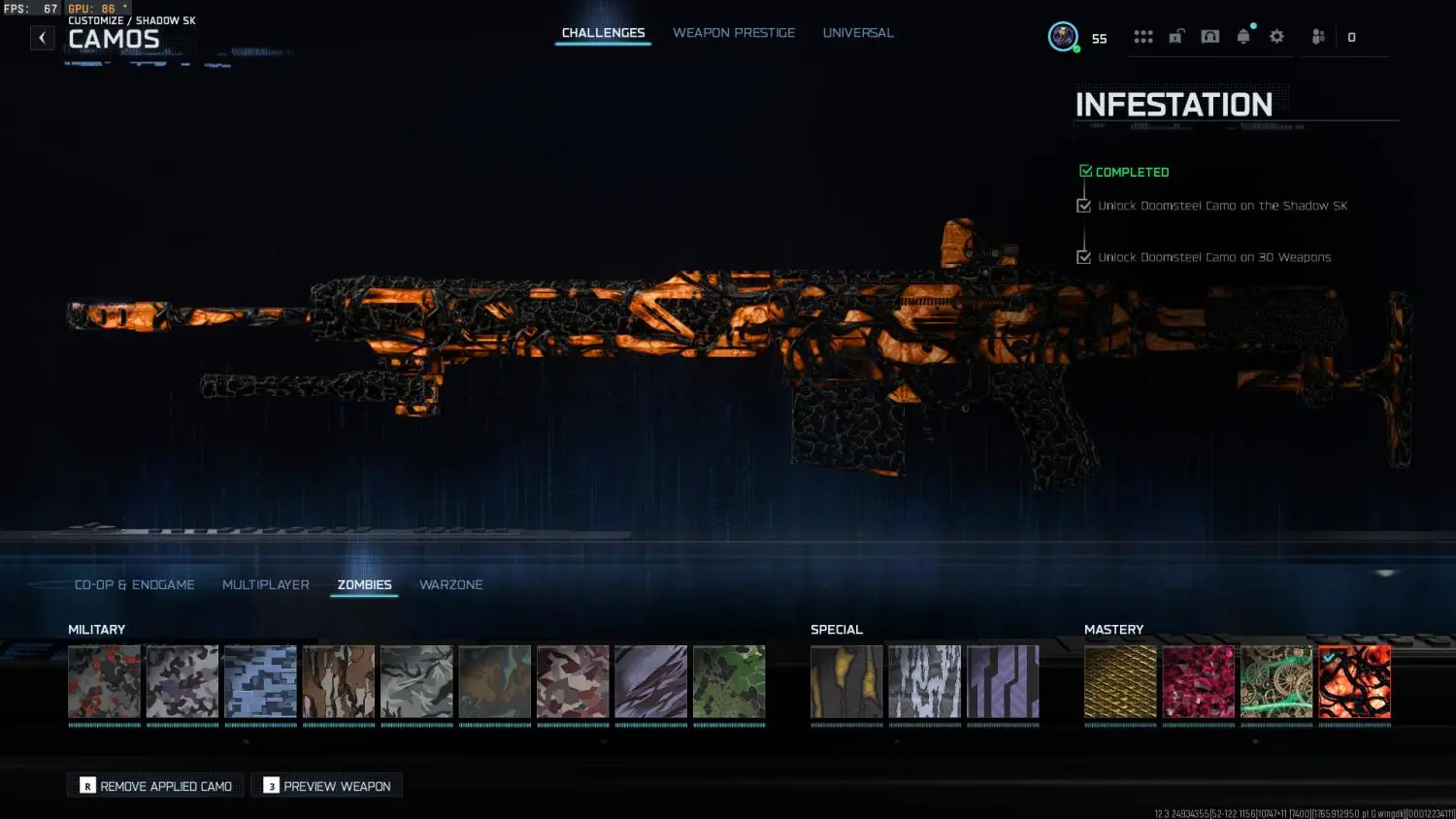The image size is (1456, 819).
Task: Open the notifications bell icon
Action: pos(1241,36)
